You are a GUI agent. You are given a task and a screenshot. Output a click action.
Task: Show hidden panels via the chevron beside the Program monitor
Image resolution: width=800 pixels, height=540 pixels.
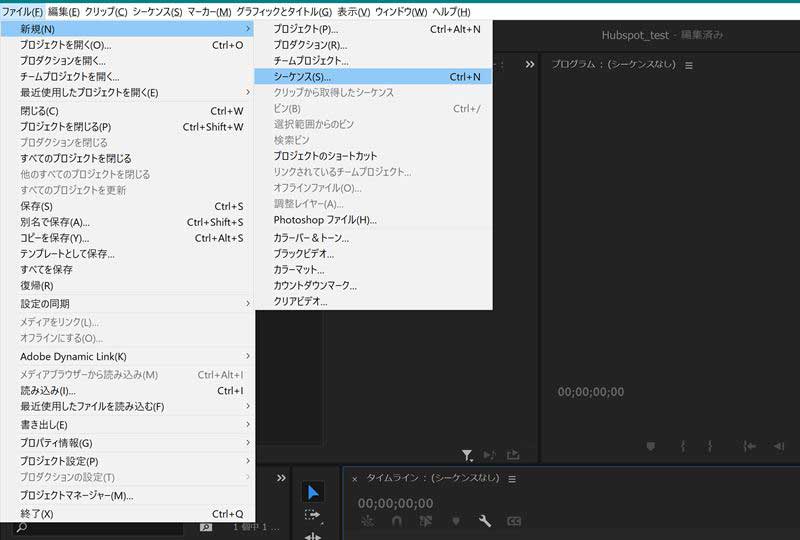[530, 64]
